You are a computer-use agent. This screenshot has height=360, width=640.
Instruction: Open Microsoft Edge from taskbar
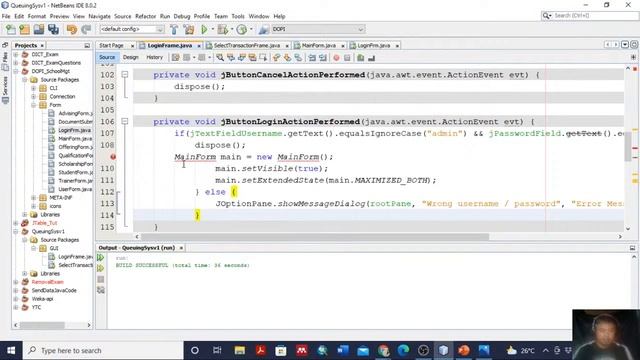tap(404, 351)
